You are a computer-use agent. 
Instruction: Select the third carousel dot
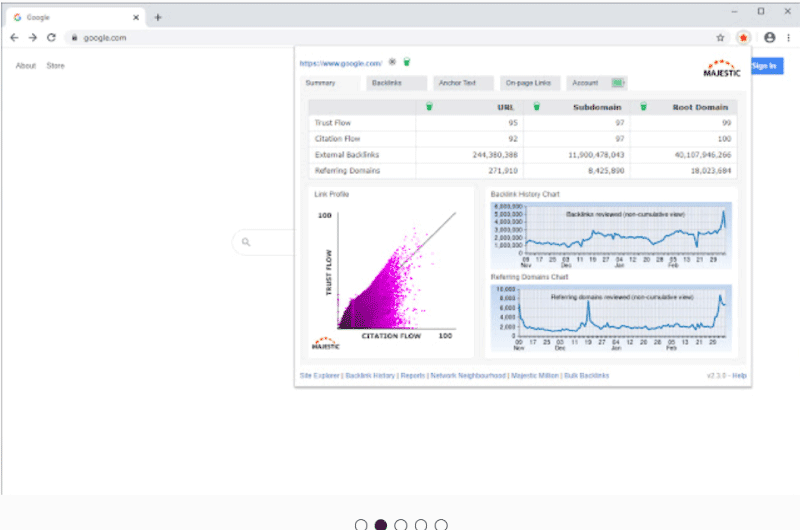401,525
